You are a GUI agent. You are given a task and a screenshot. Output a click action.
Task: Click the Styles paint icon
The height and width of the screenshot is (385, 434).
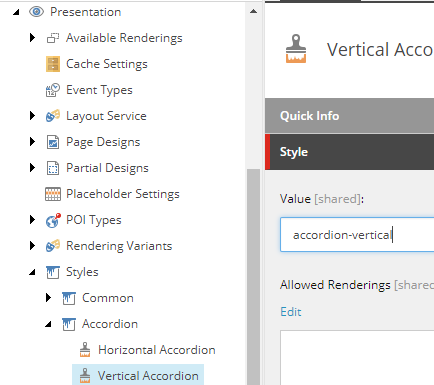click(53, 272)
